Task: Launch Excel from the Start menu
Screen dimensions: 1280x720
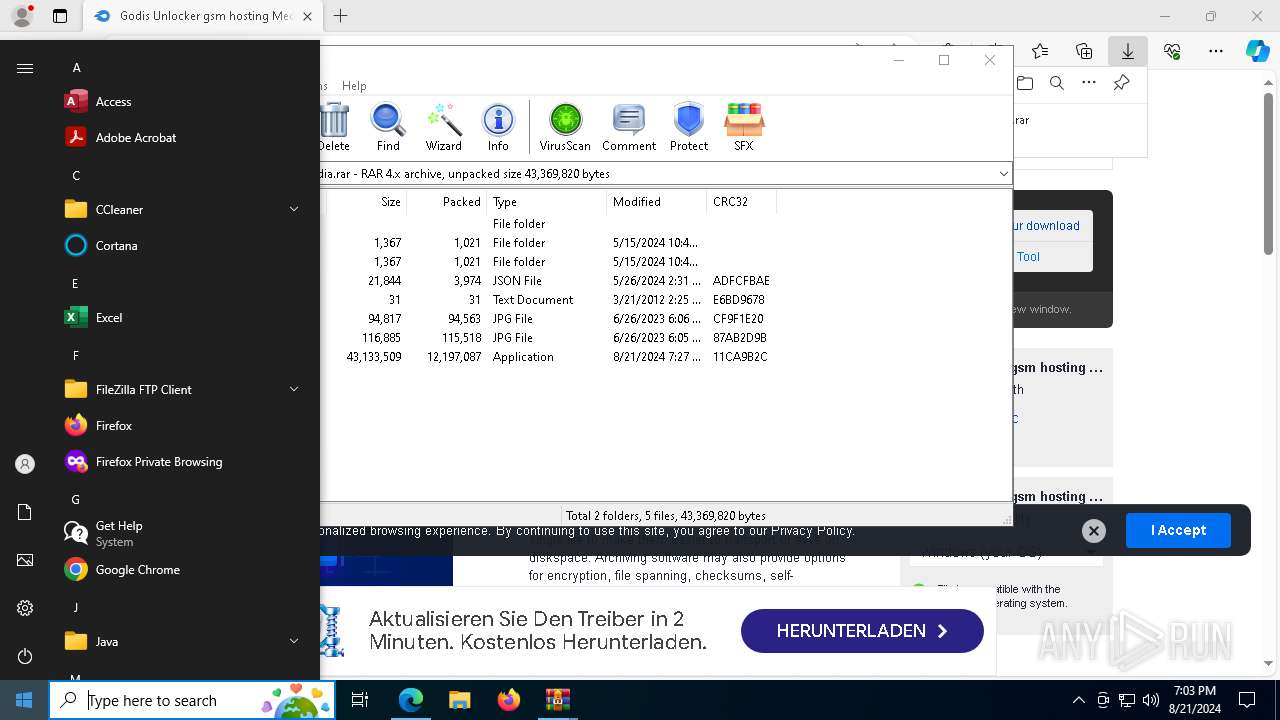Action: (x=185, y=318)
